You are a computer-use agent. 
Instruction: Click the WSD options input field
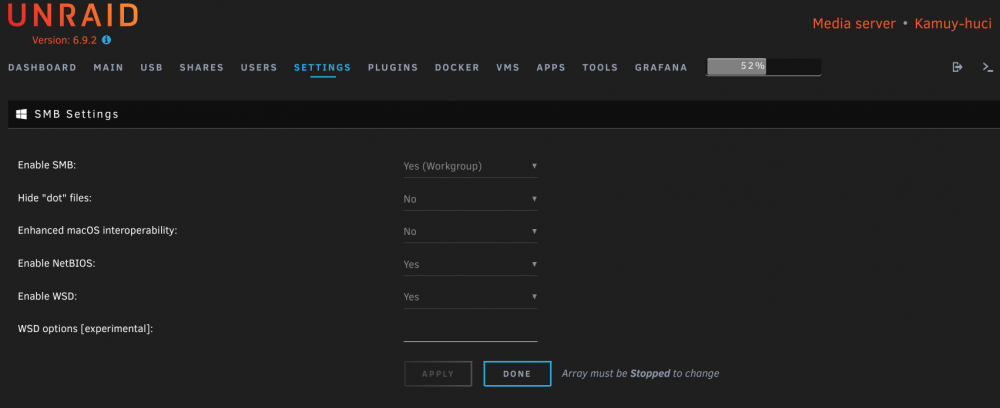[471, 330]
